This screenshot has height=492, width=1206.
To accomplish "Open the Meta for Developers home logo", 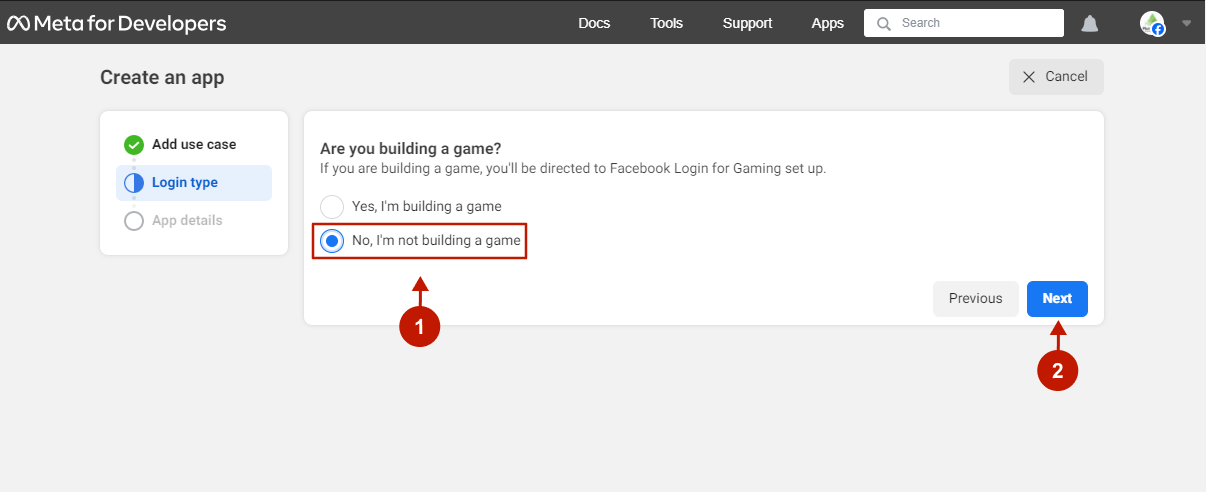I will 117,23.
